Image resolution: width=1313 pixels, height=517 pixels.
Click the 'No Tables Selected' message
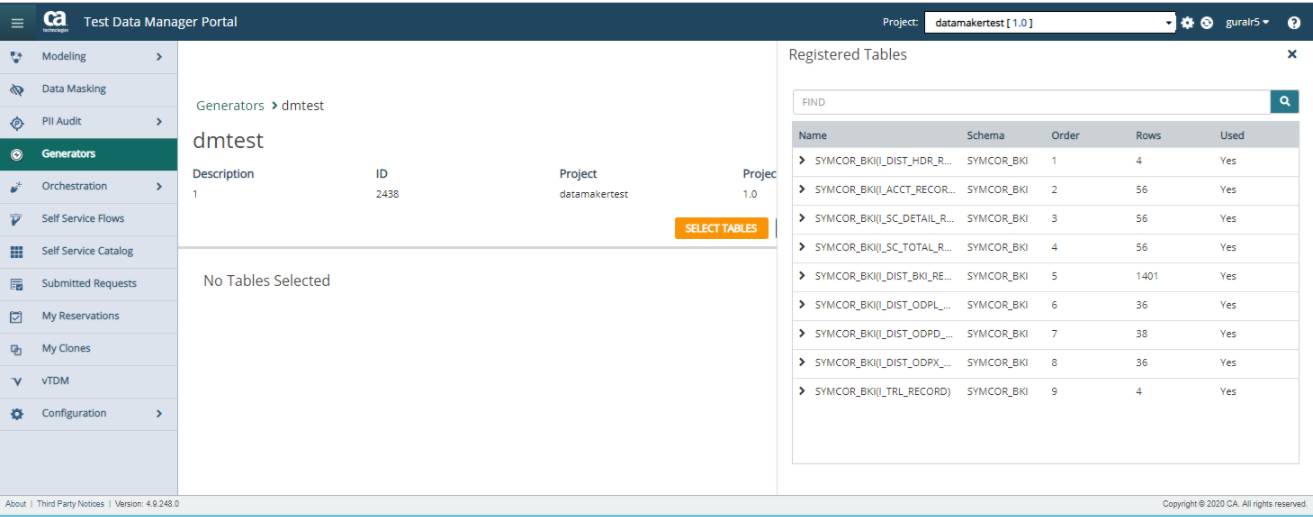tap(267, 281)
